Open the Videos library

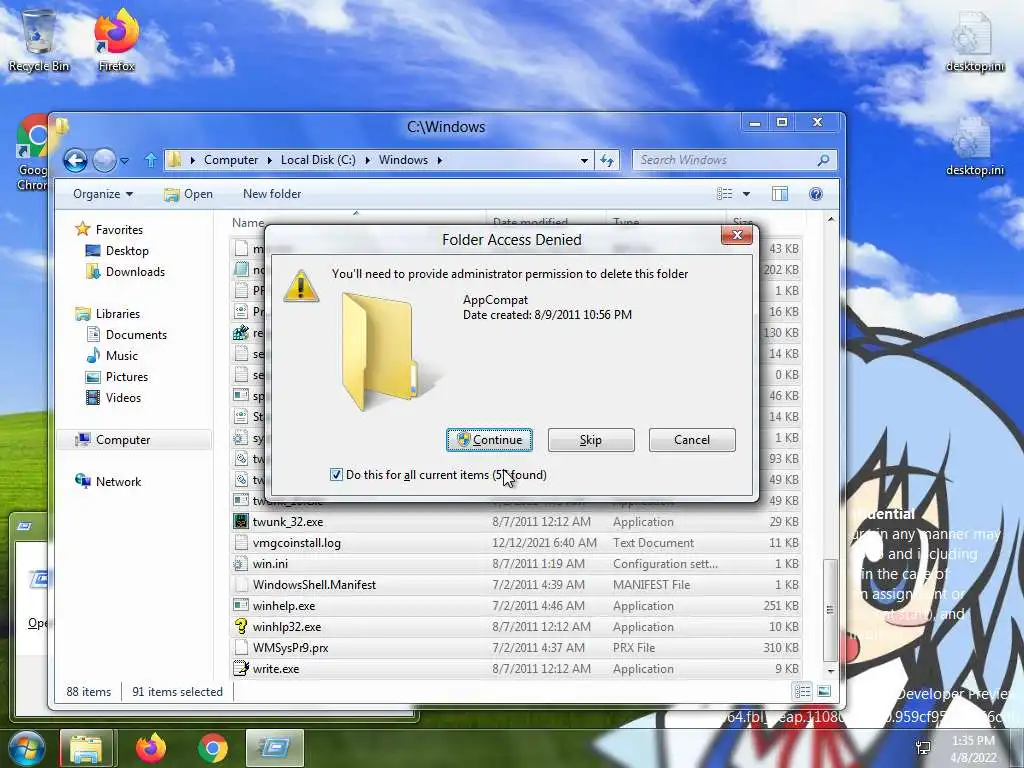click(x=123, y=398)
